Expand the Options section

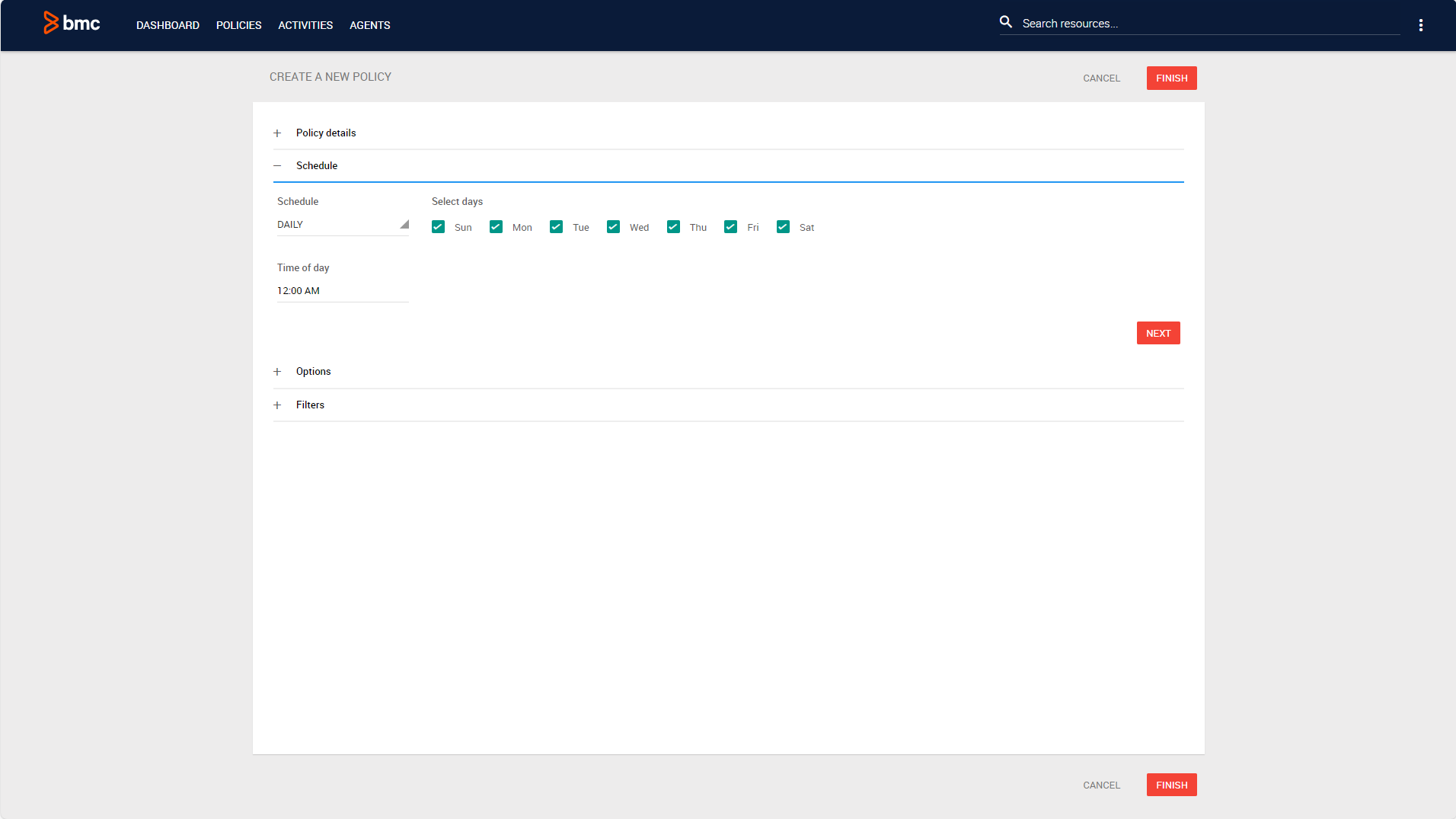click(278, 371)
